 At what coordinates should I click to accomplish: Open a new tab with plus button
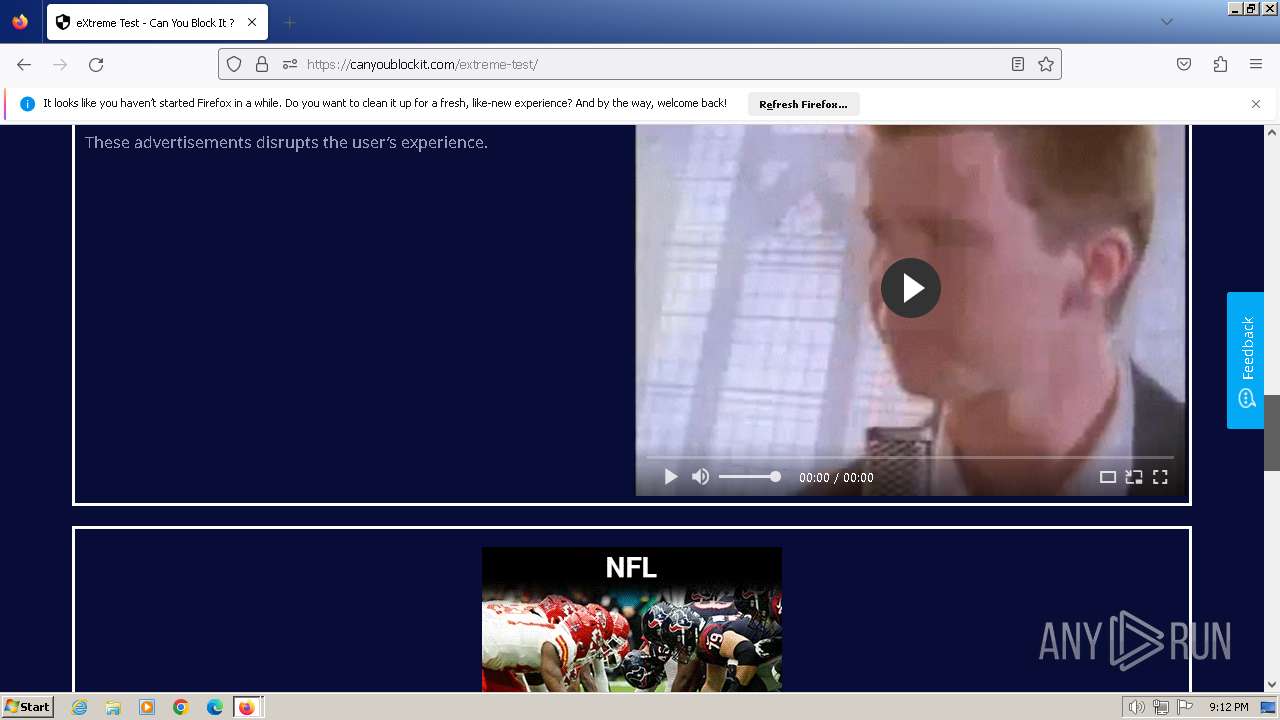(x=289, y=22)
